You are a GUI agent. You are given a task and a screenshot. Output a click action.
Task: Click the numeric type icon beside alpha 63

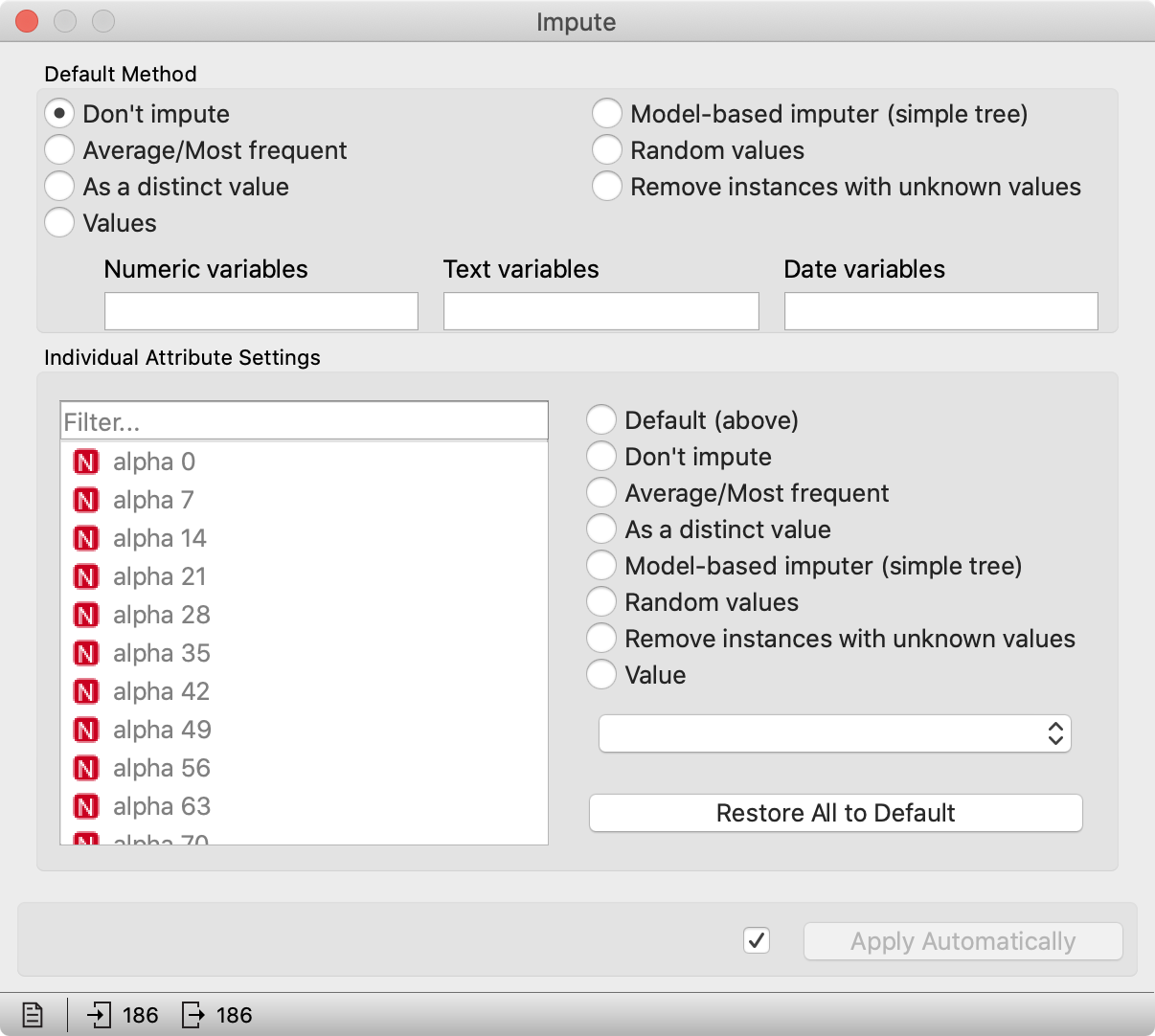[x=85, y=805]
